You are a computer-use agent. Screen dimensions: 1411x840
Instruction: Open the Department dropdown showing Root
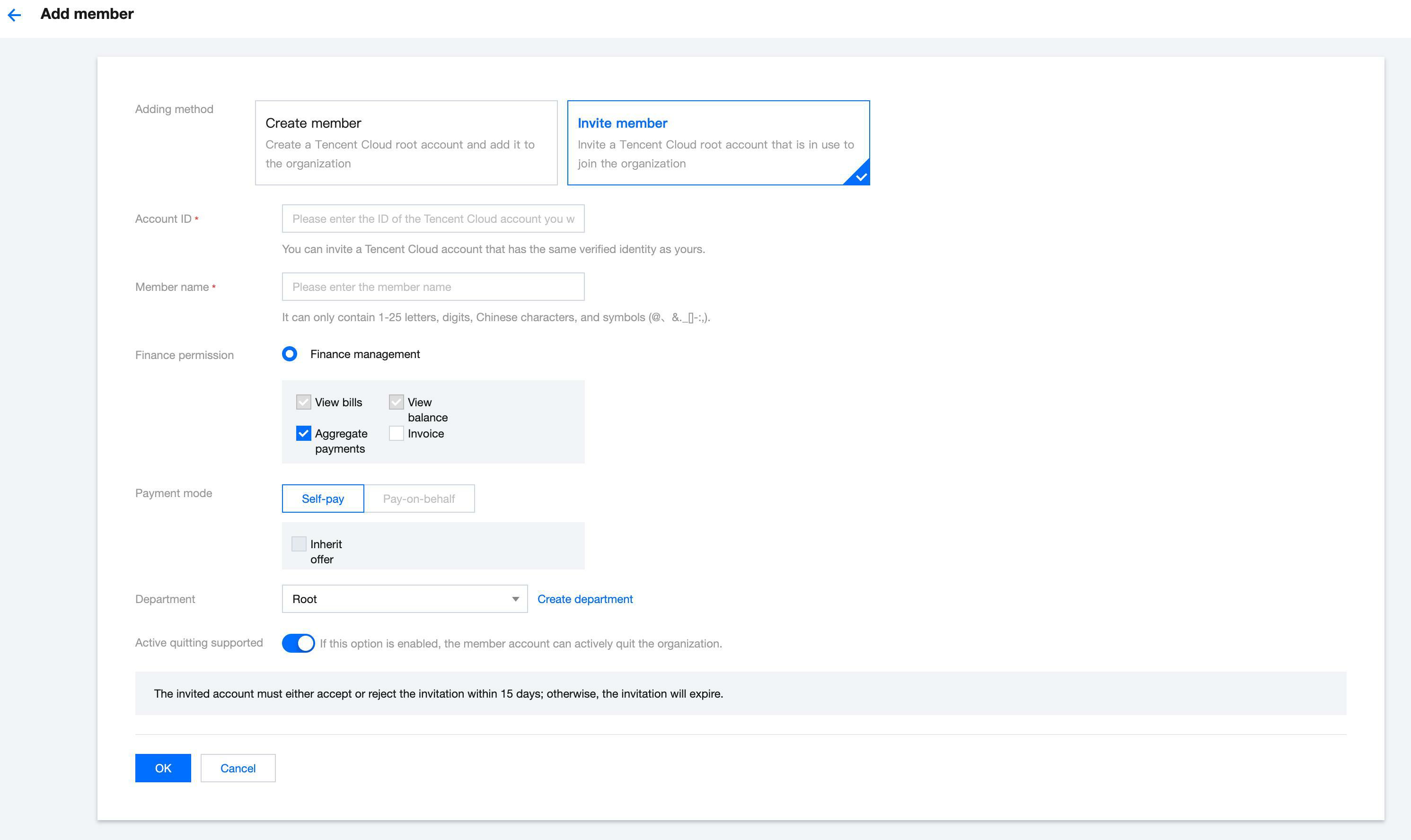pyautogui.click(x=404, y=598)
